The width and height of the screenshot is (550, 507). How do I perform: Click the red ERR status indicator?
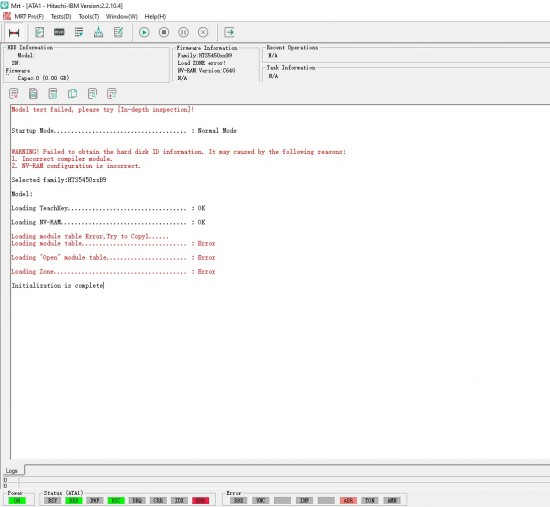200,500
